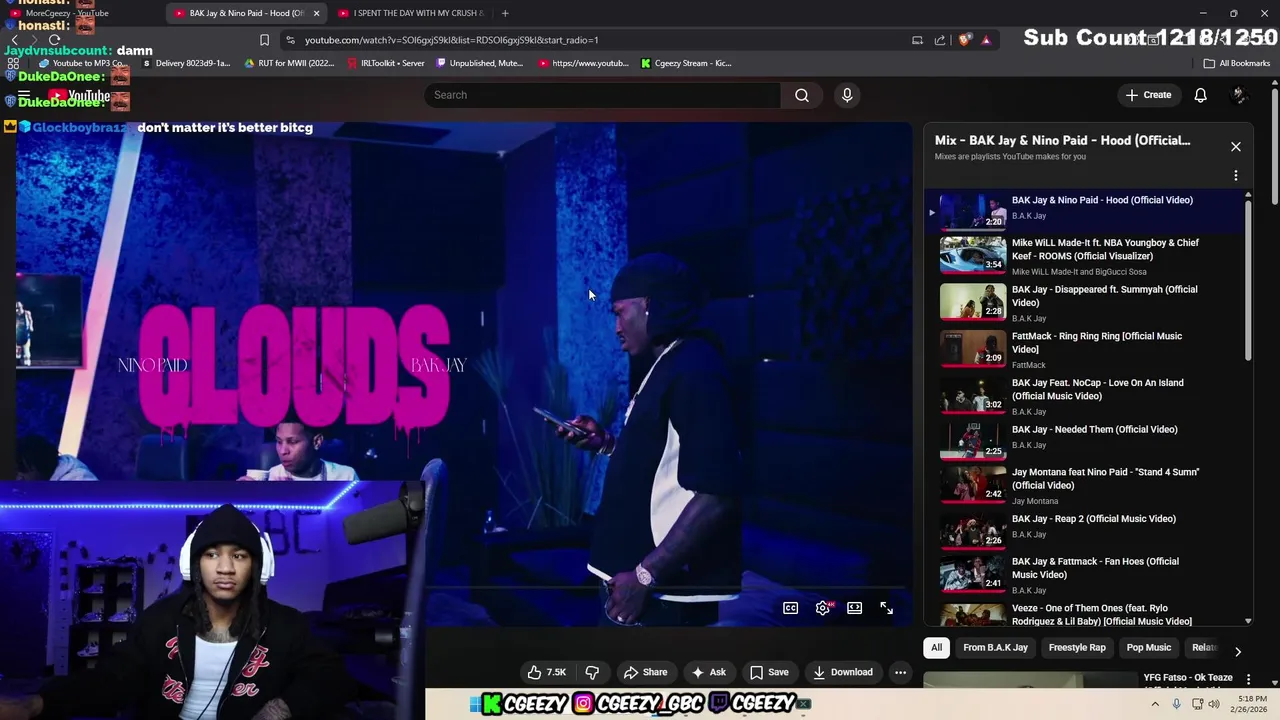Open site settings icon before the URL
Viewport: 1280px width, 720px height.
pos(290,40)
